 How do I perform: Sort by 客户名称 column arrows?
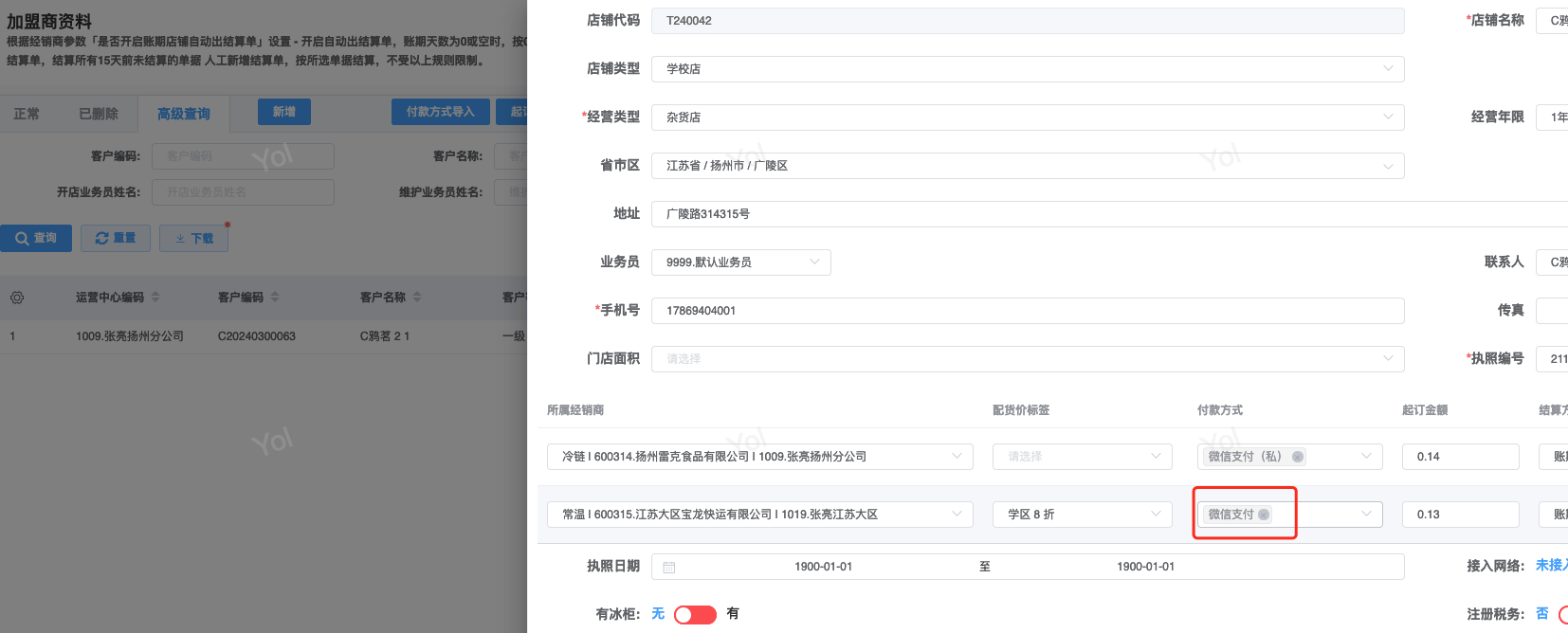tap(417, 298)
